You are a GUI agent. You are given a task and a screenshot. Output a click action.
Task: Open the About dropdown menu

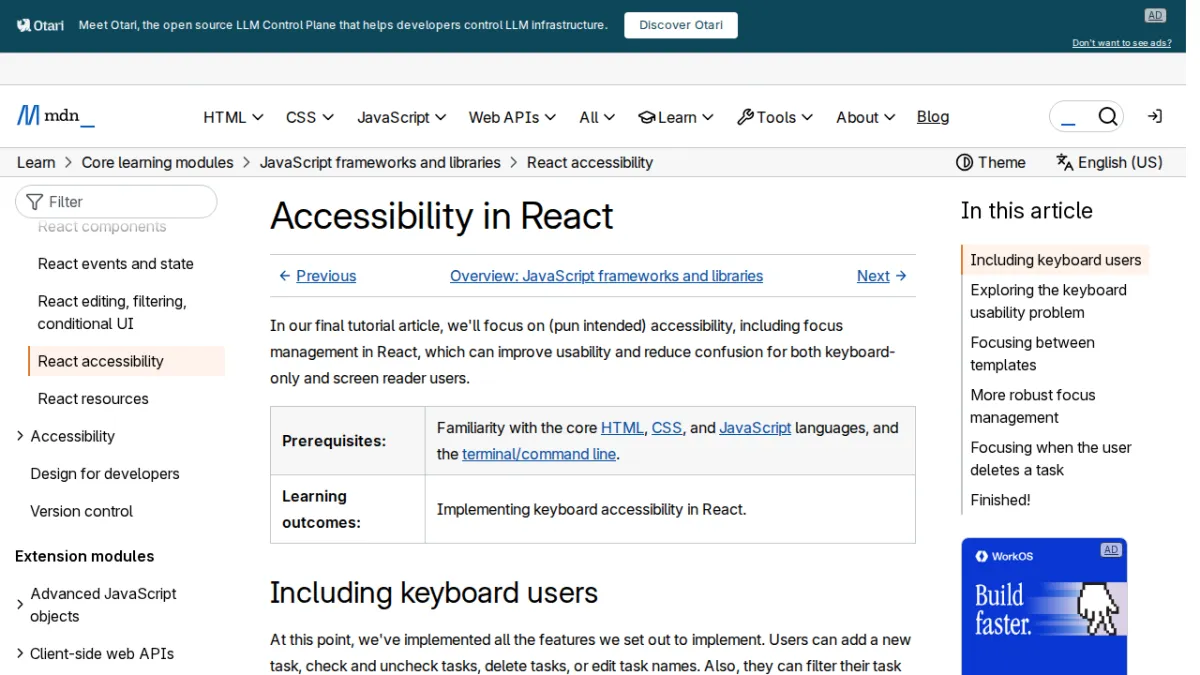pyautogui.click(x=865, y=117)
